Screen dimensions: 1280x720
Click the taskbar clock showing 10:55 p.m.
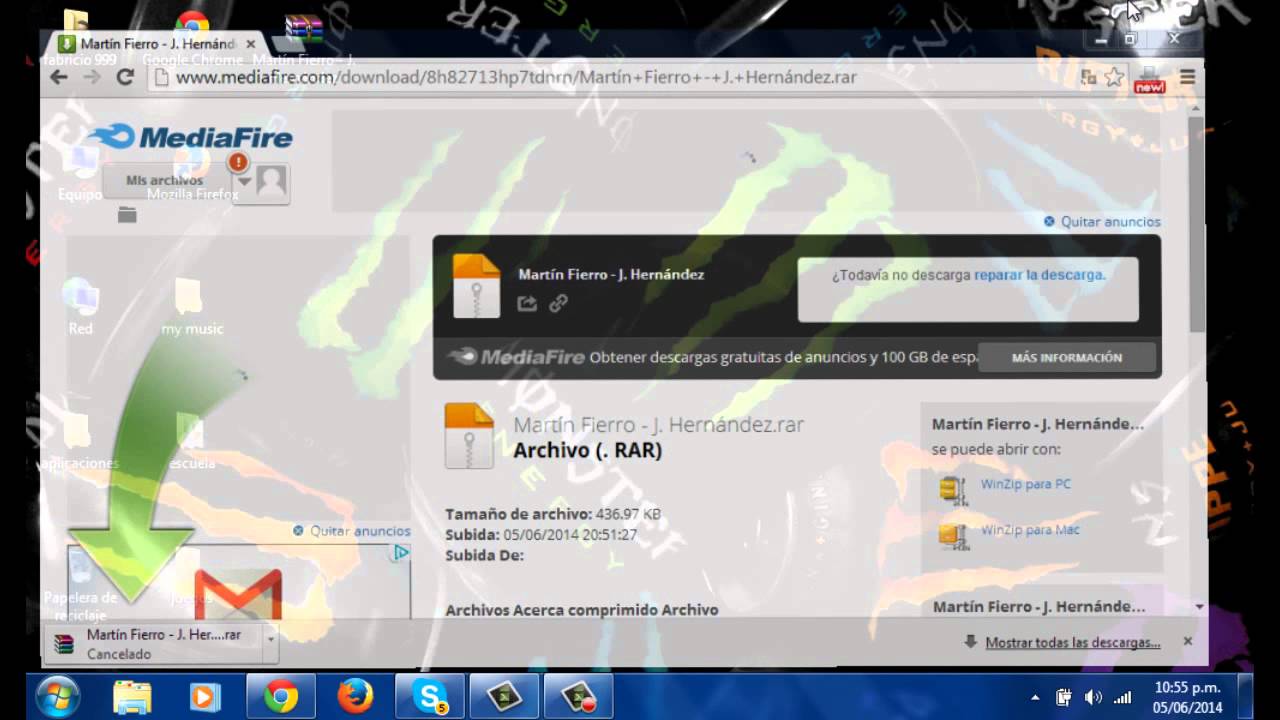click(x=1188, y=697)
